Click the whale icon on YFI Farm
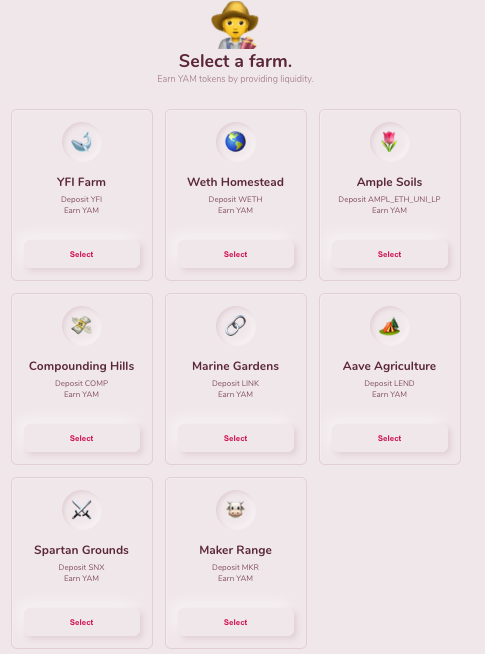The height and width of the screenshot is (654, 485). (x=82, y=142)
